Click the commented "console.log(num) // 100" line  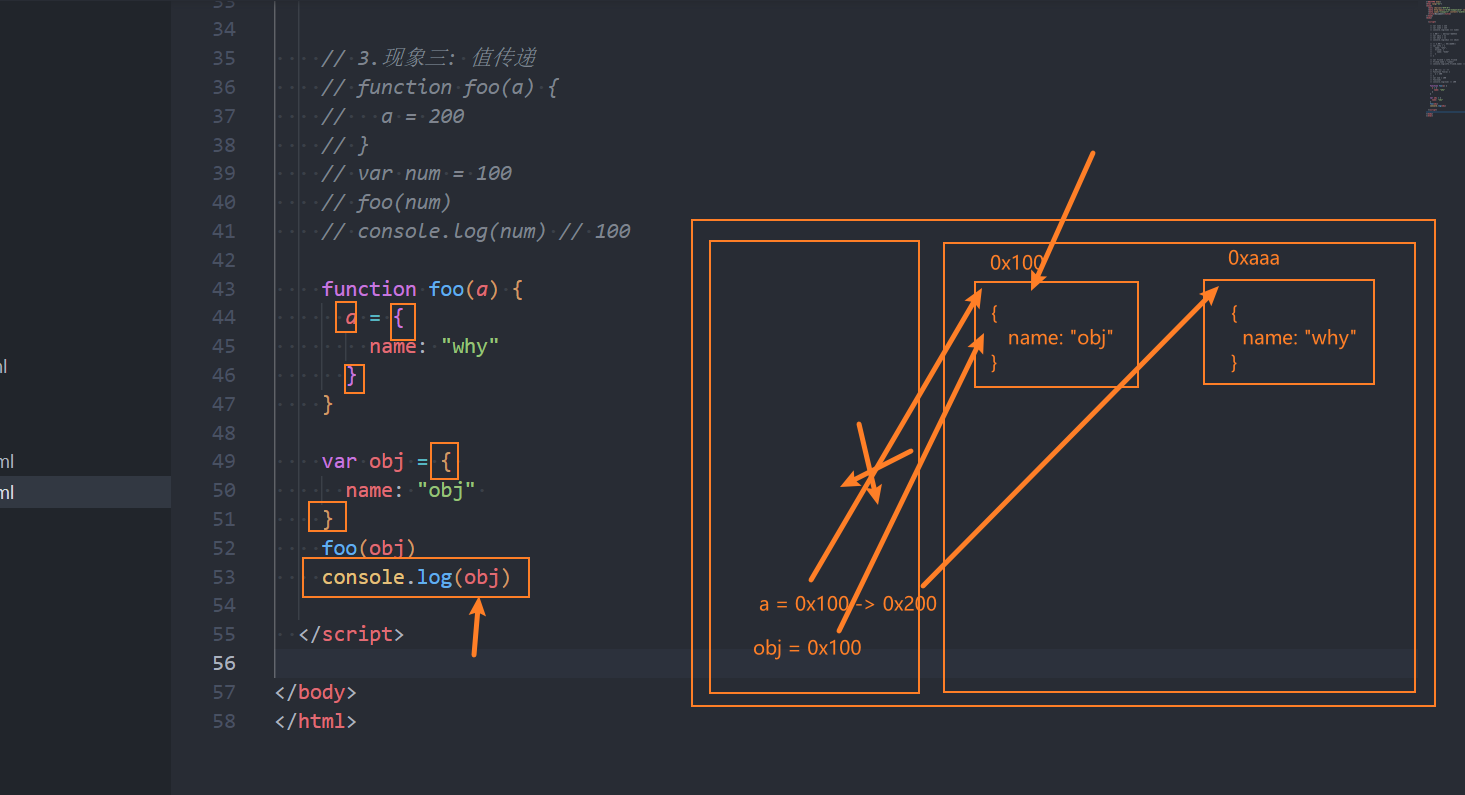476,231
